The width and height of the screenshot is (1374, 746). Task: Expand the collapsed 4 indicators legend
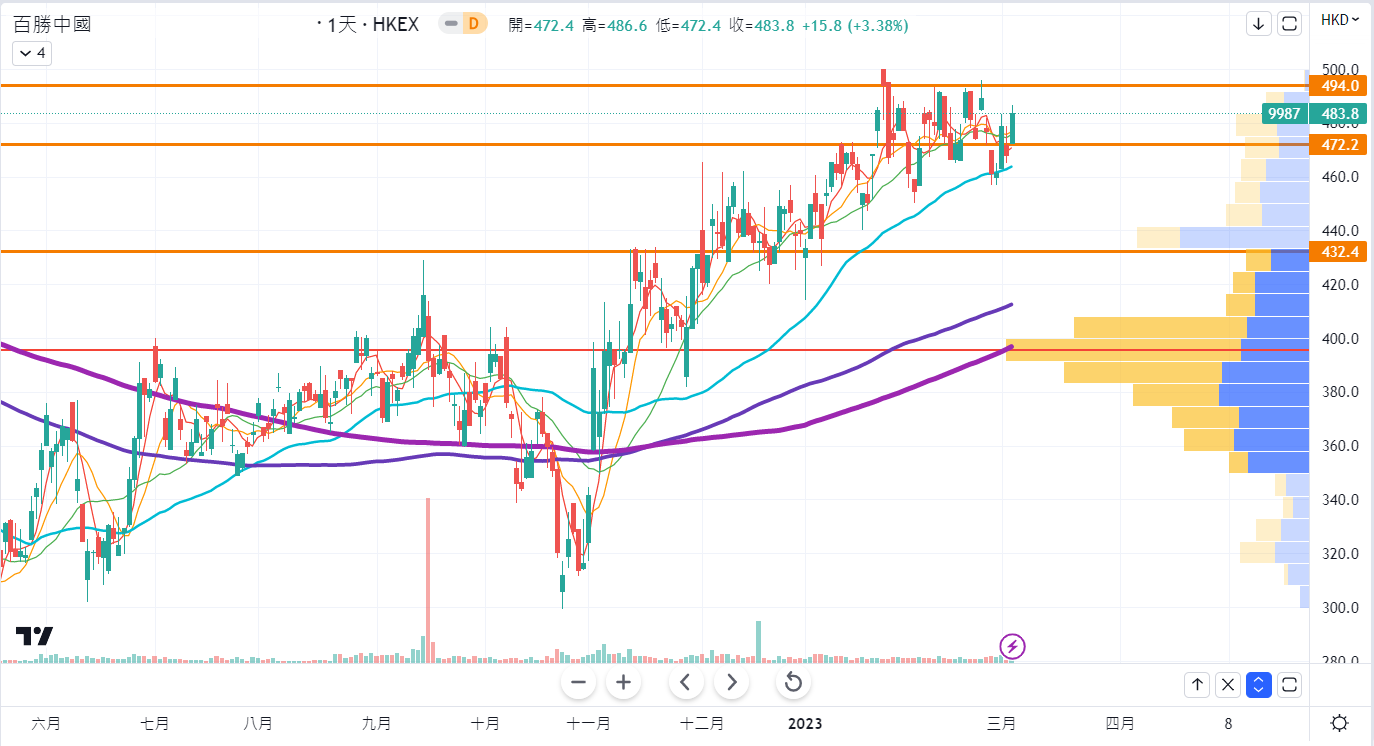31,53
